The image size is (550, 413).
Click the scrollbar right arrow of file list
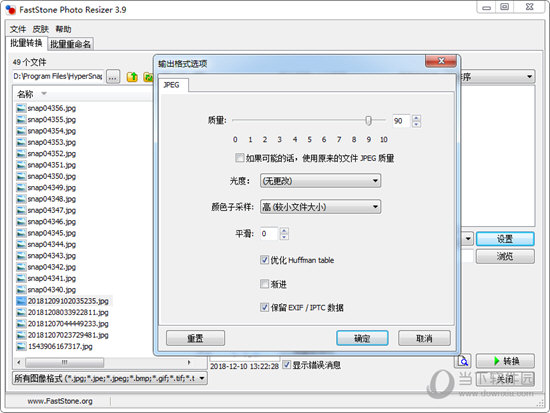(x=189, y=362)
